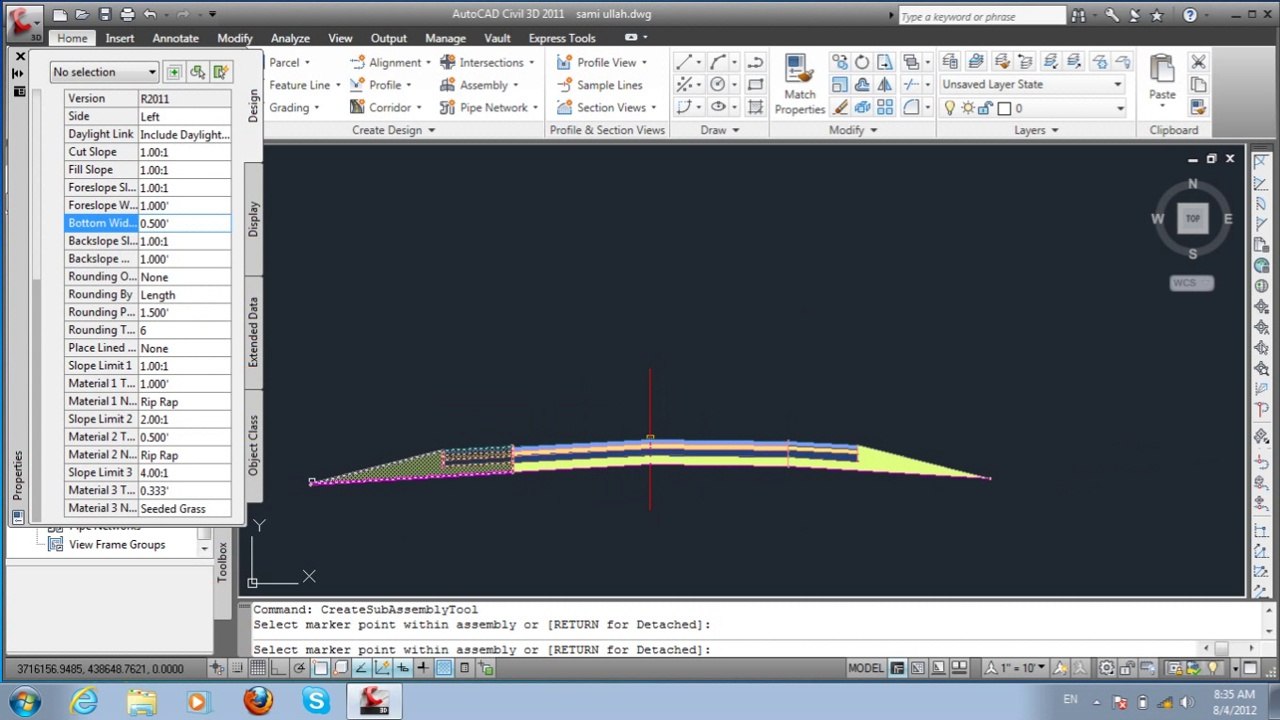Screen dimensions: 1280x720
Task: Click the Open file icon in quick access
Action: 82,14
